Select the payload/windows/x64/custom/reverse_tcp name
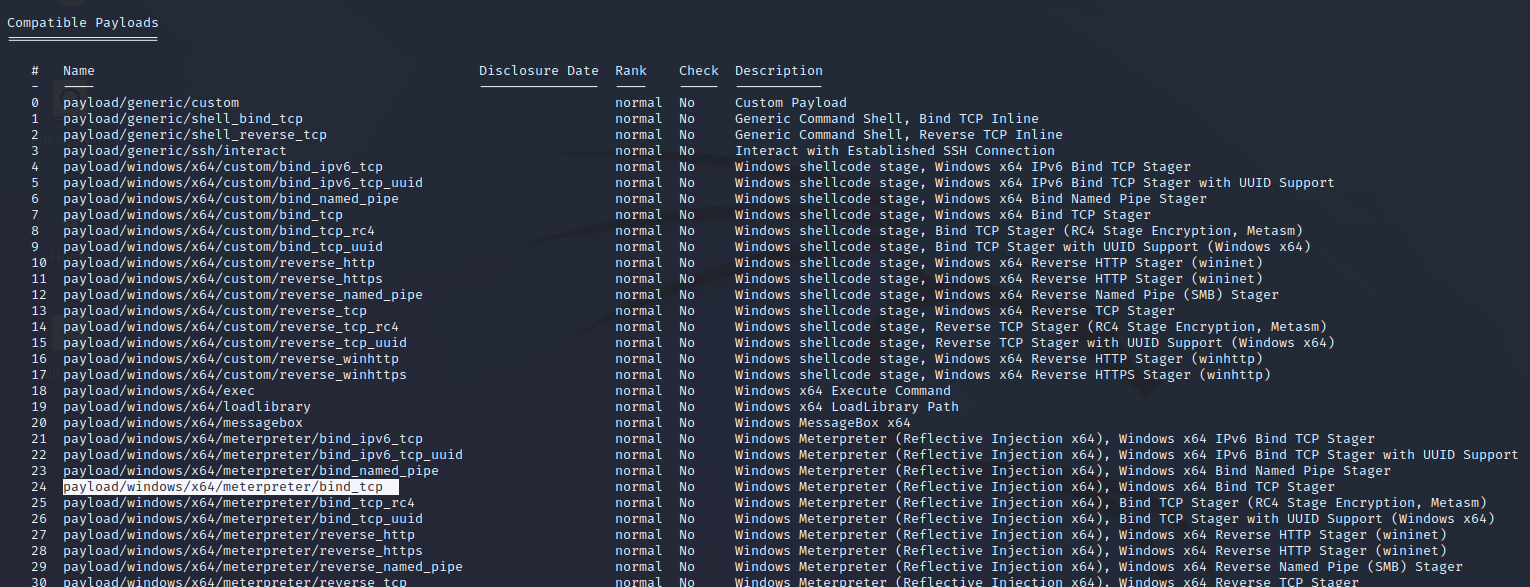This screenshot has width=1530, height=587. [x=215, y=311]
